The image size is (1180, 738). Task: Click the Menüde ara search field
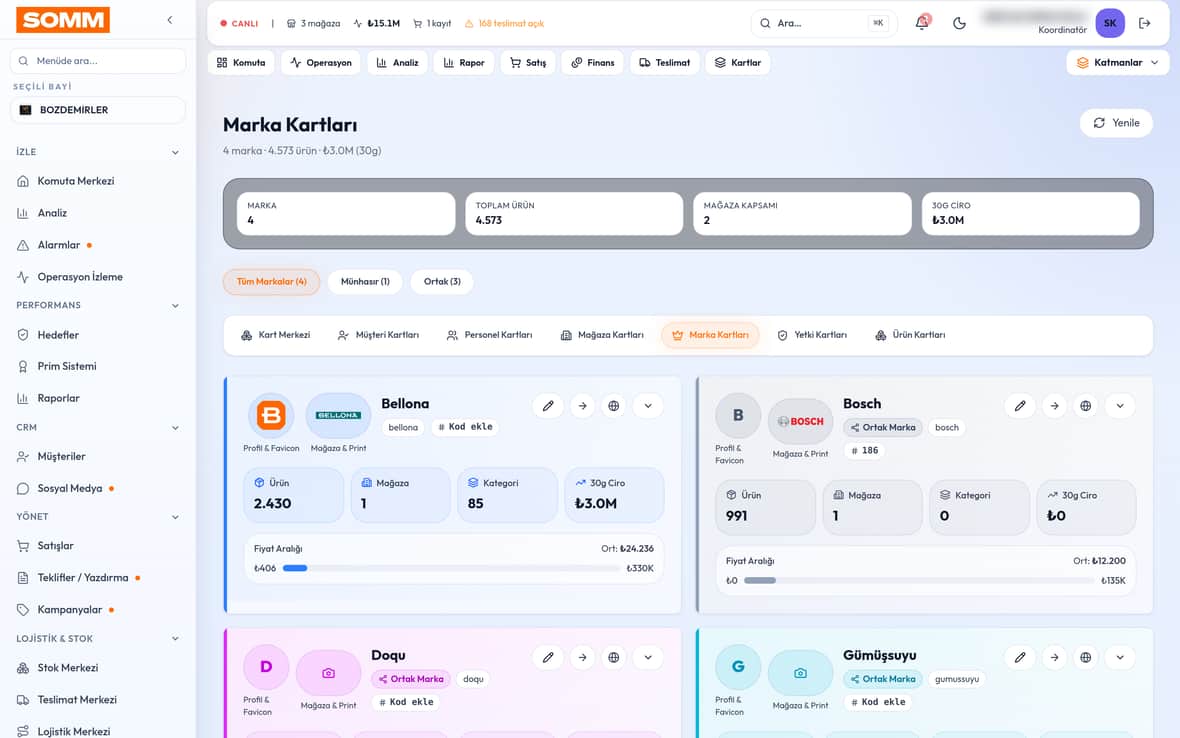pyautogui.click(x=98, y=61)
